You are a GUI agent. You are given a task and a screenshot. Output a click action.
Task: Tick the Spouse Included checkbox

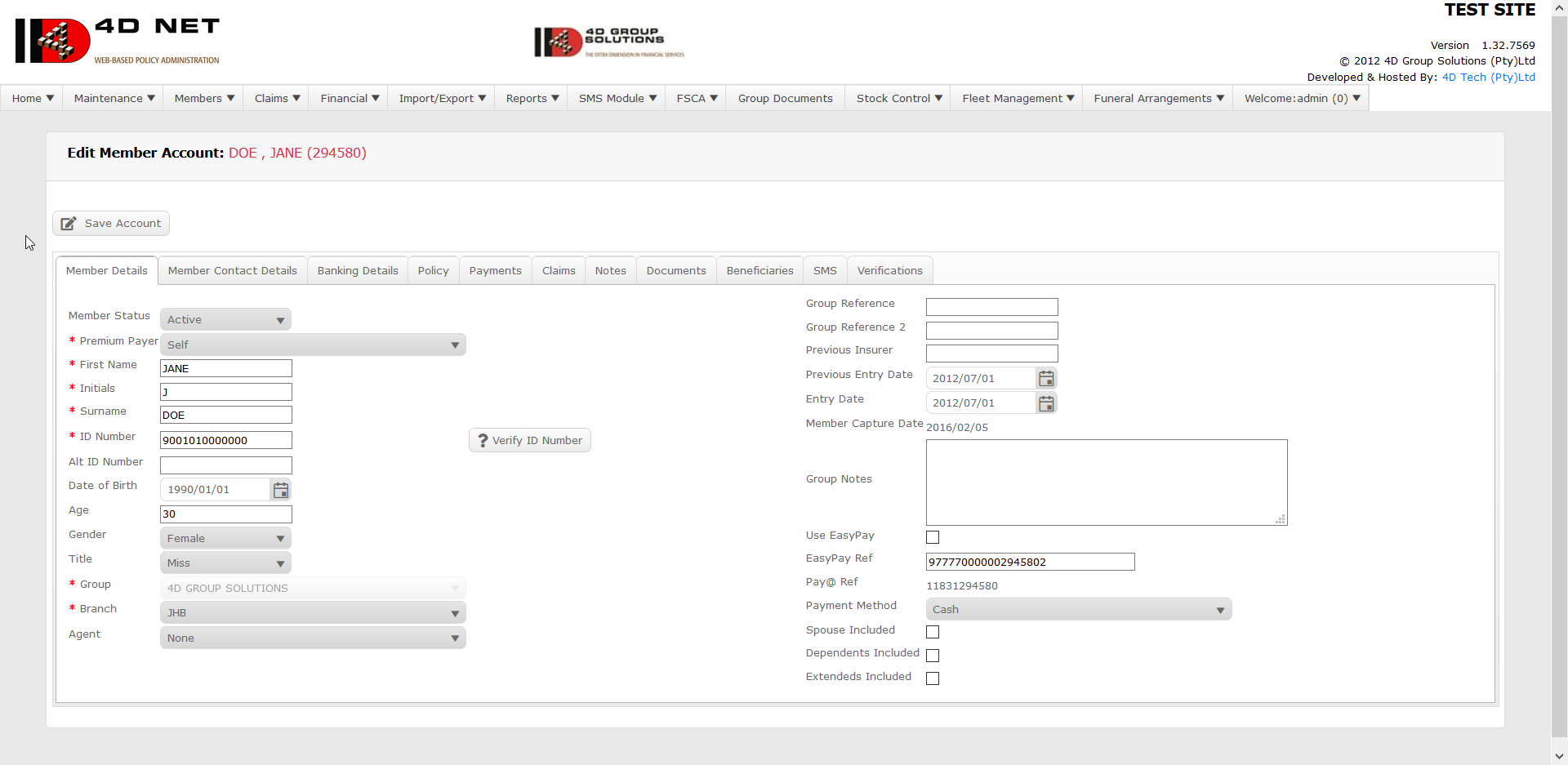click(x=933, y=632)
